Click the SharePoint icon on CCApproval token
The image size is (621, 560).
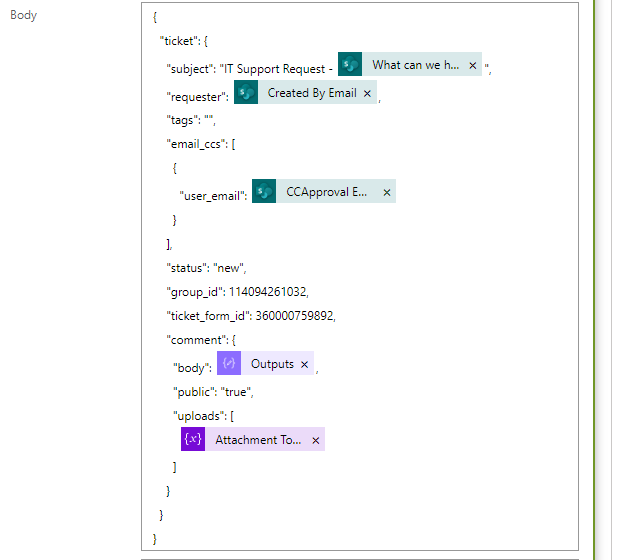(264, 191)
